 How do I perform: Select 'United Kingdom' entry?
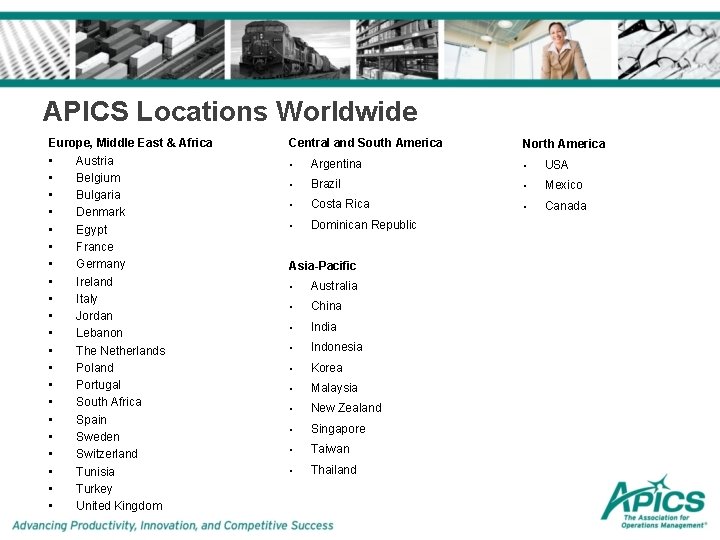pyautogui.click(x=119, y=506)
